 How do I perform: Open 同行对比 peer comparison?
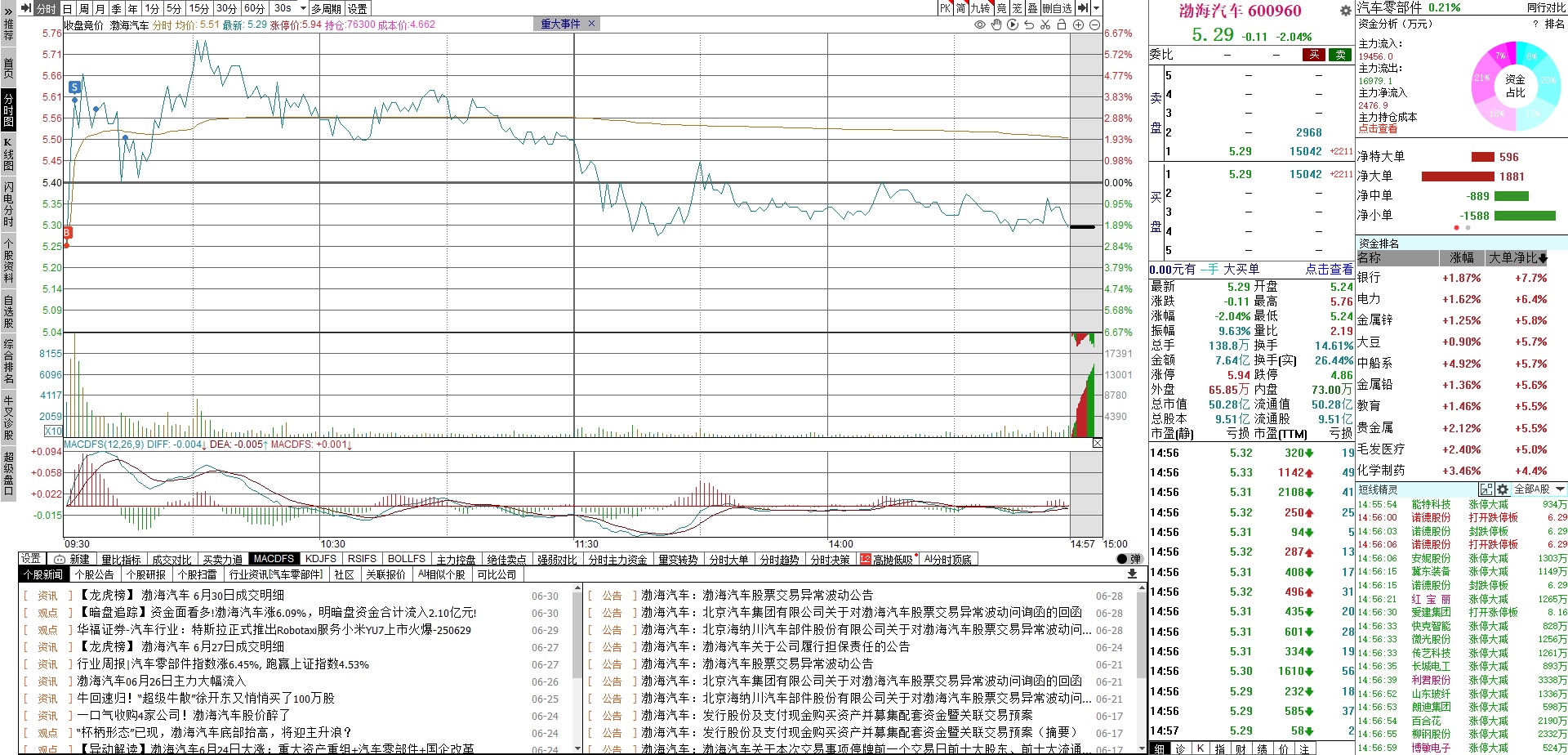(1546, 7)
